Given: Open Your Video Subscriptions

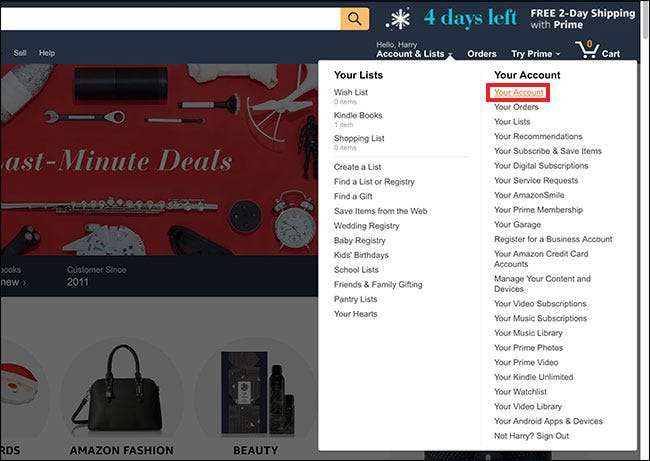Looking at the screenshot, I should 540,303.
